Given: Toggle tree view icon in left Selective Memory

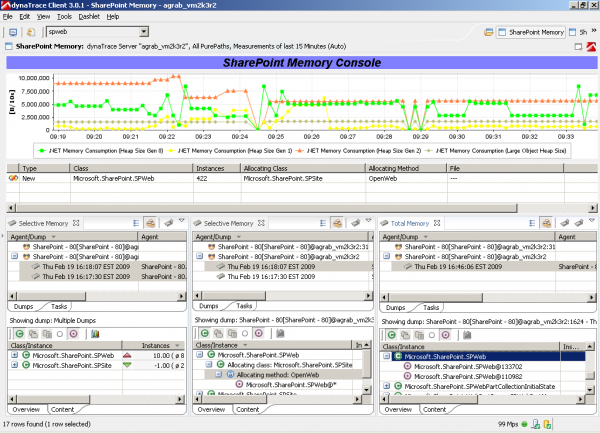Looking at the screenshot, I should click(x=136, y=223).
